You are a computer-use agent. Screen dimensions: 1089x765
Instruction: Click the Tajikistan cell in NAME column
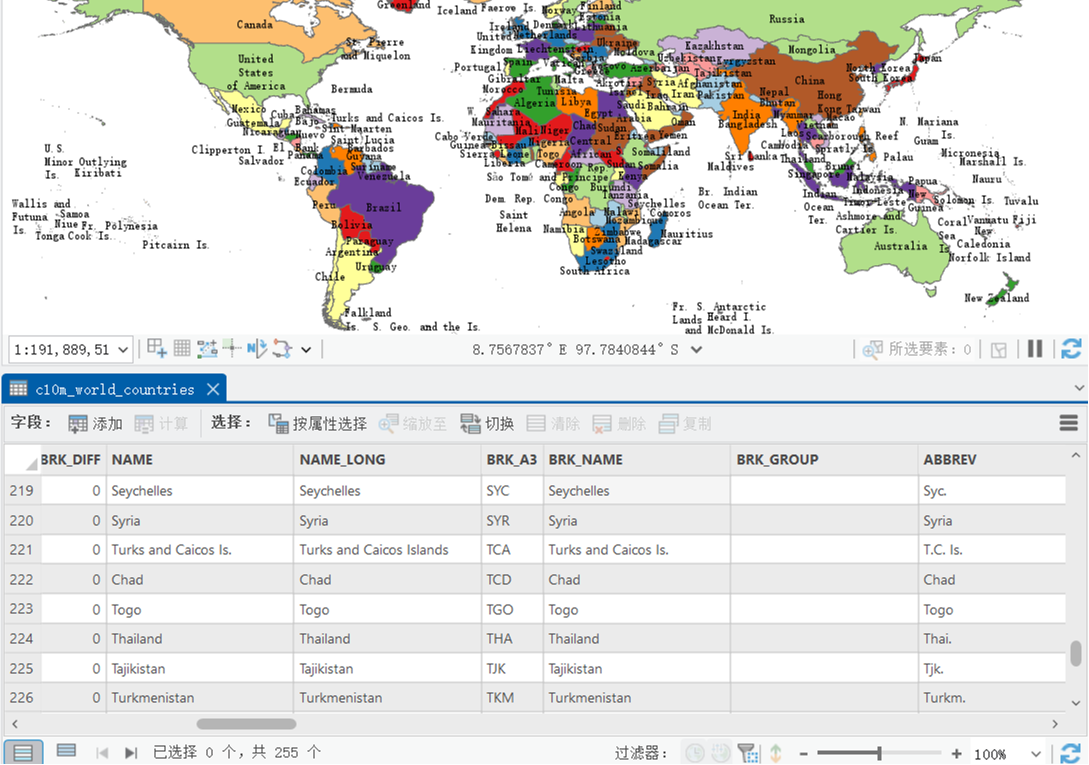coord(200,668)
